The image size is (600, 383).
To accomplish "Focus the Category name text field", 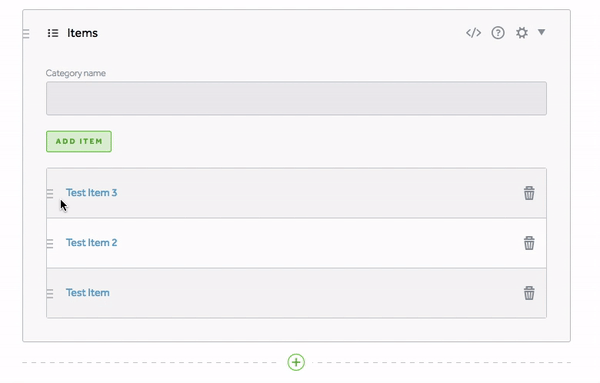I will 297,98.
